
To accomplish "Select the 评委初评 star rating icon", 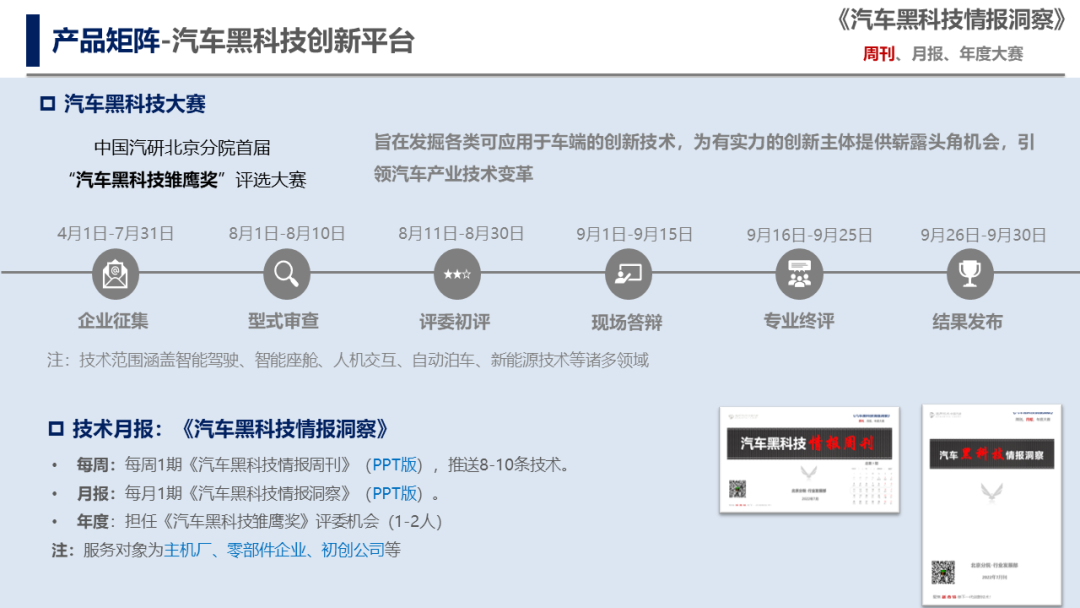I will pos(457,273).
